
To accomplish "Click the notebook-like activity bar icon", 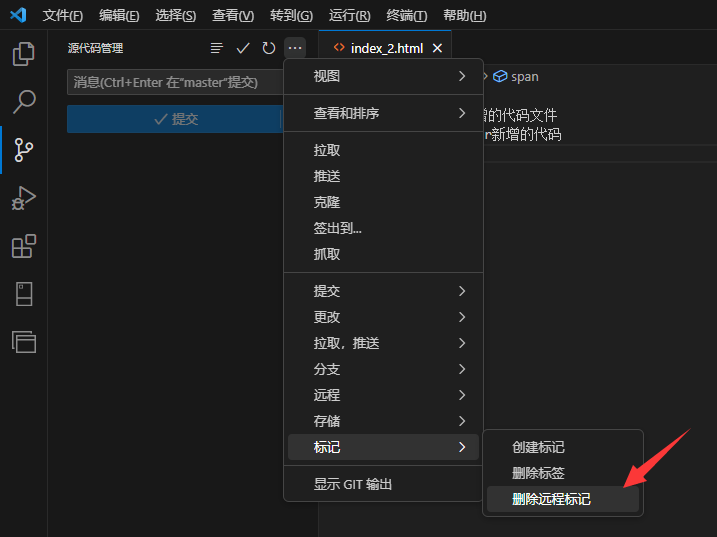I will (x=24, y=294).
